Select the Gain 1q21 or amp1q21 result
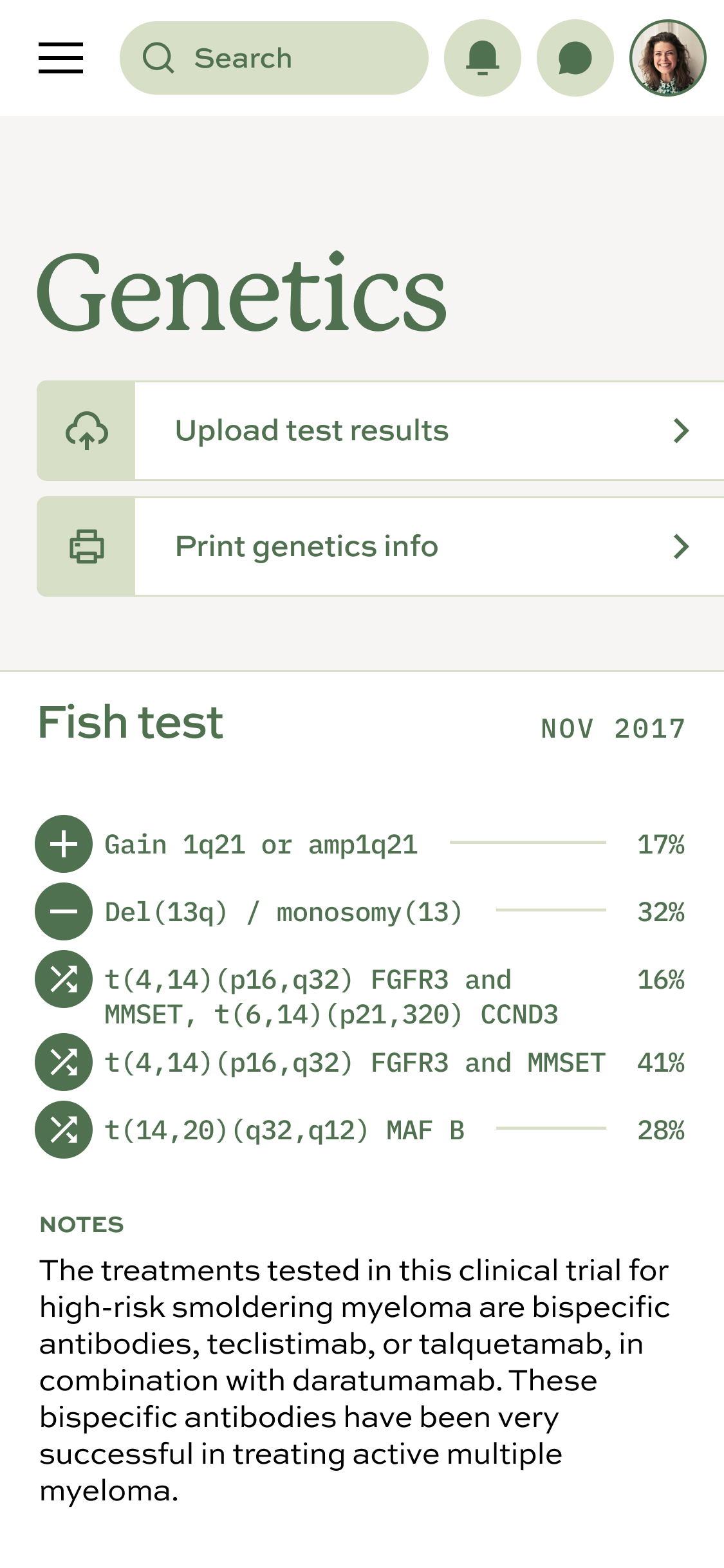724x1568 pixels. 261,845
